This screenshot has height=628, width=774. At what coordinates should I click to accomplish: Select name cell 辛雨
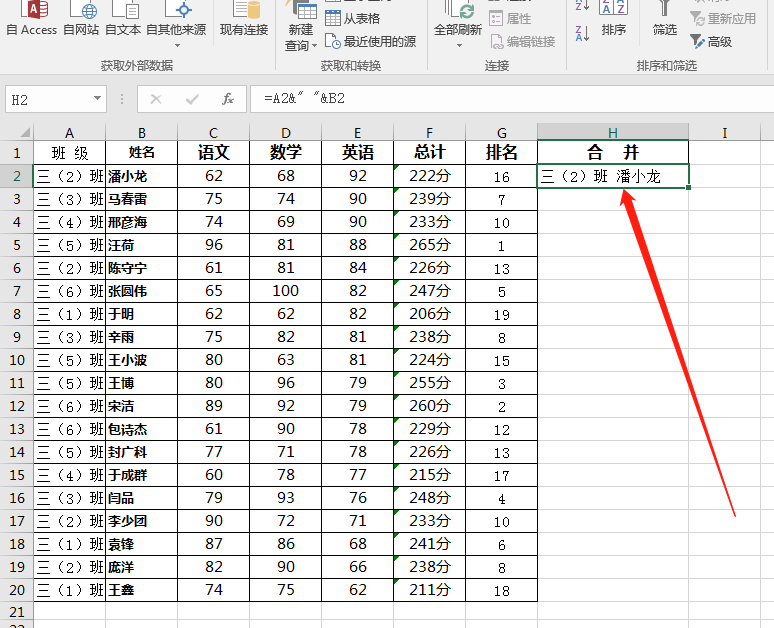142,337
